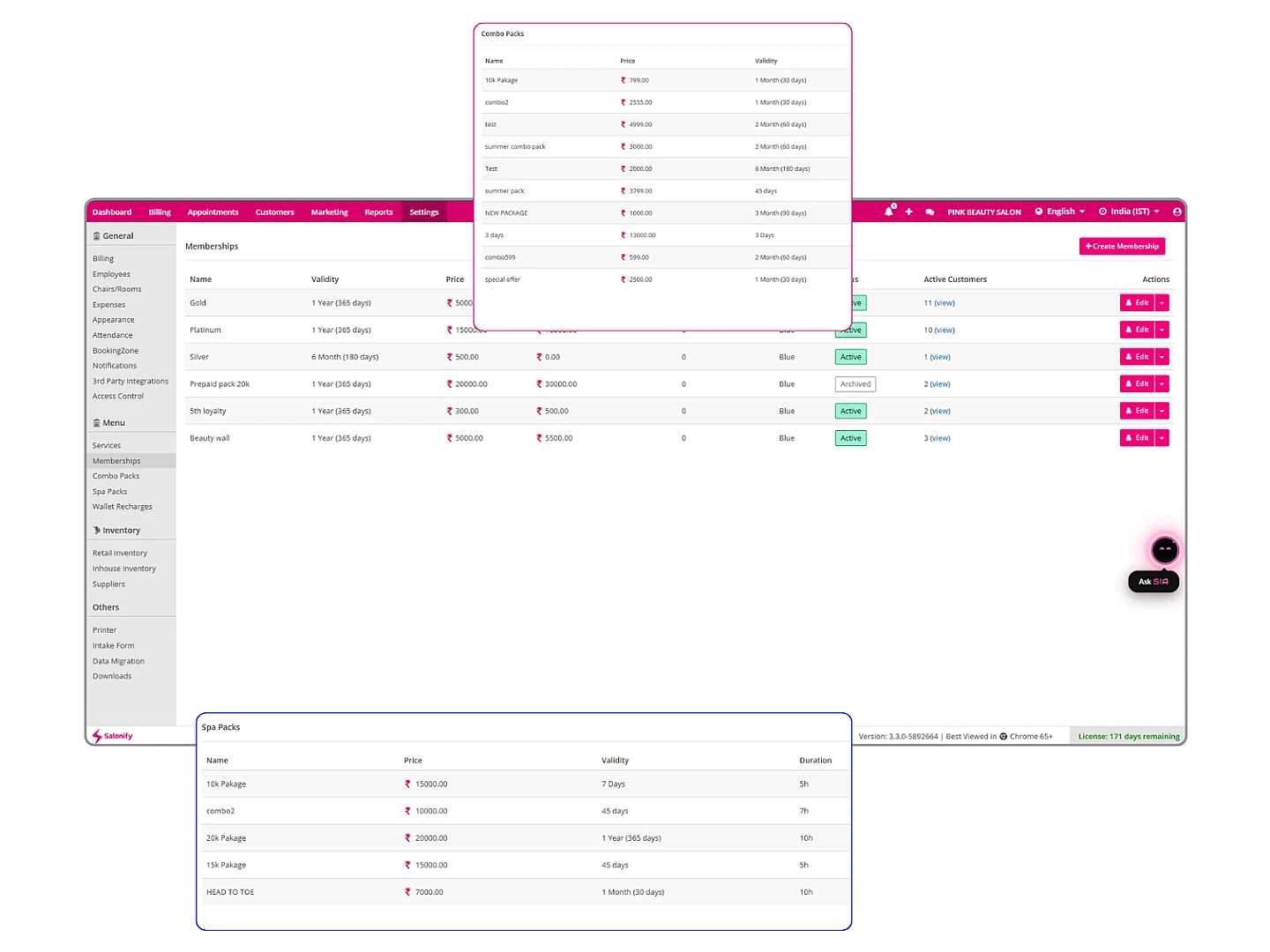Open Combo Packs in sidebar
This screenshot has height=952, width=1270.
[x=116, y=476]
